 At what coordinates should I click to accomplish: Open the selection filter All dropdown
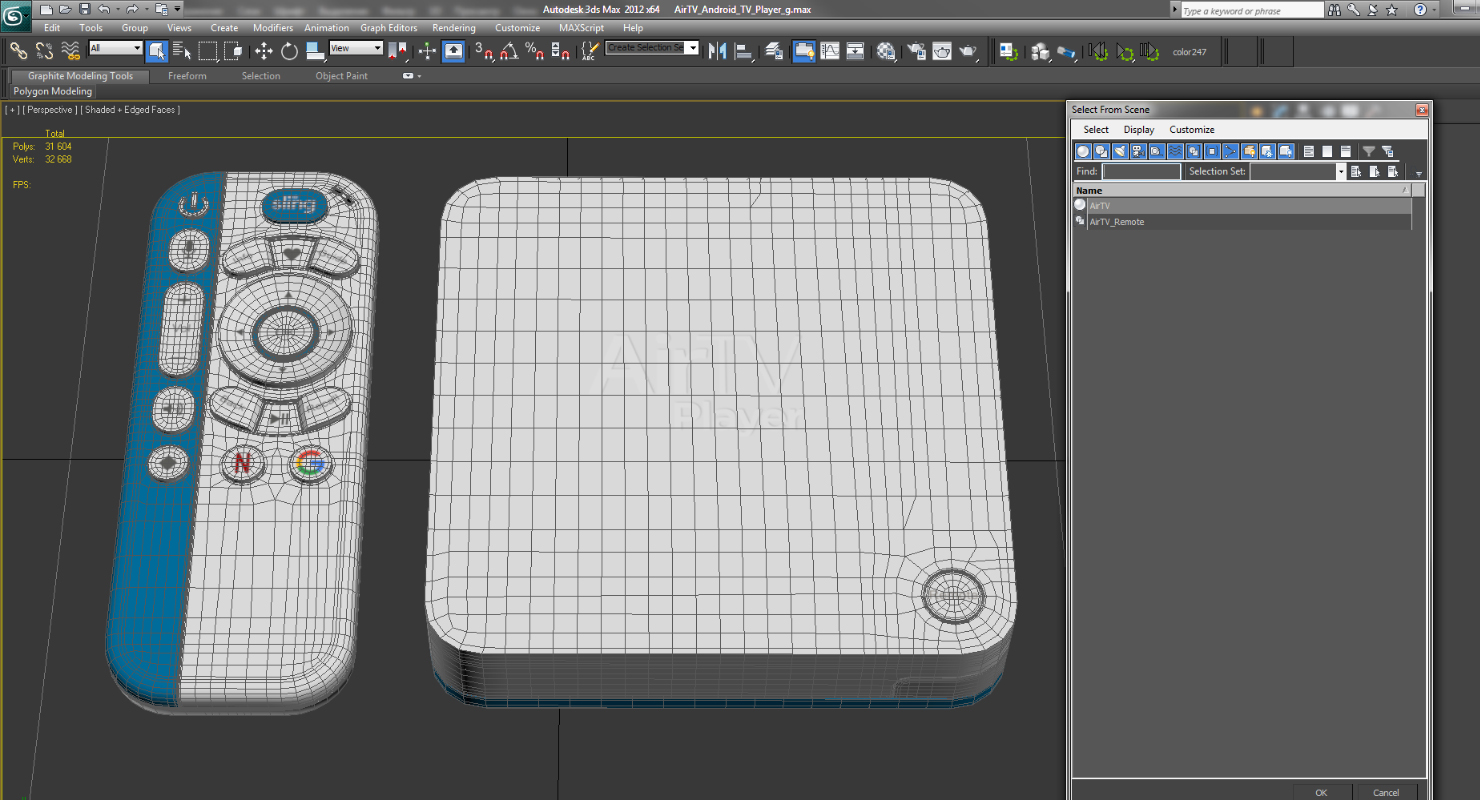[116, 48]
